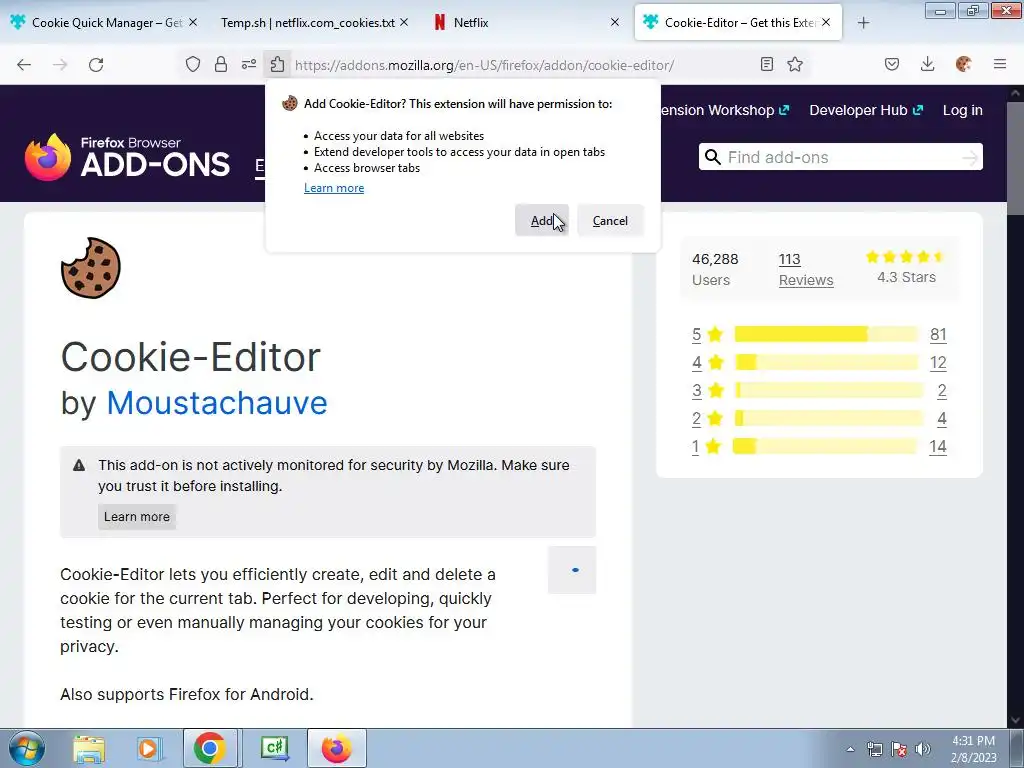Screen dimensions: 1024x768
Task: Open the site permissions icon in address bar
Action: point(249,64)
